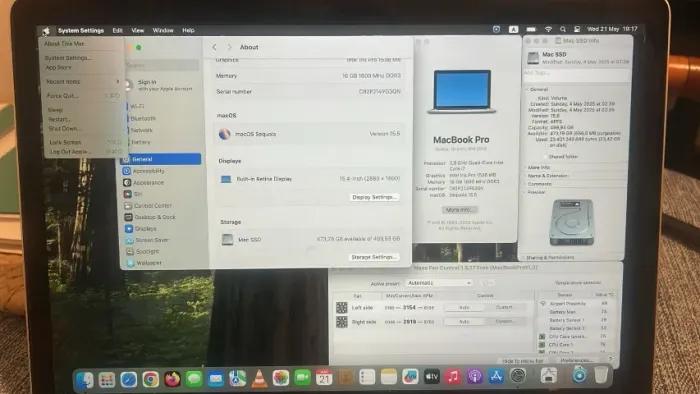Screen dimensions: 700x394
Task: Go back in System Settings About pane
Action: point(215,47)
